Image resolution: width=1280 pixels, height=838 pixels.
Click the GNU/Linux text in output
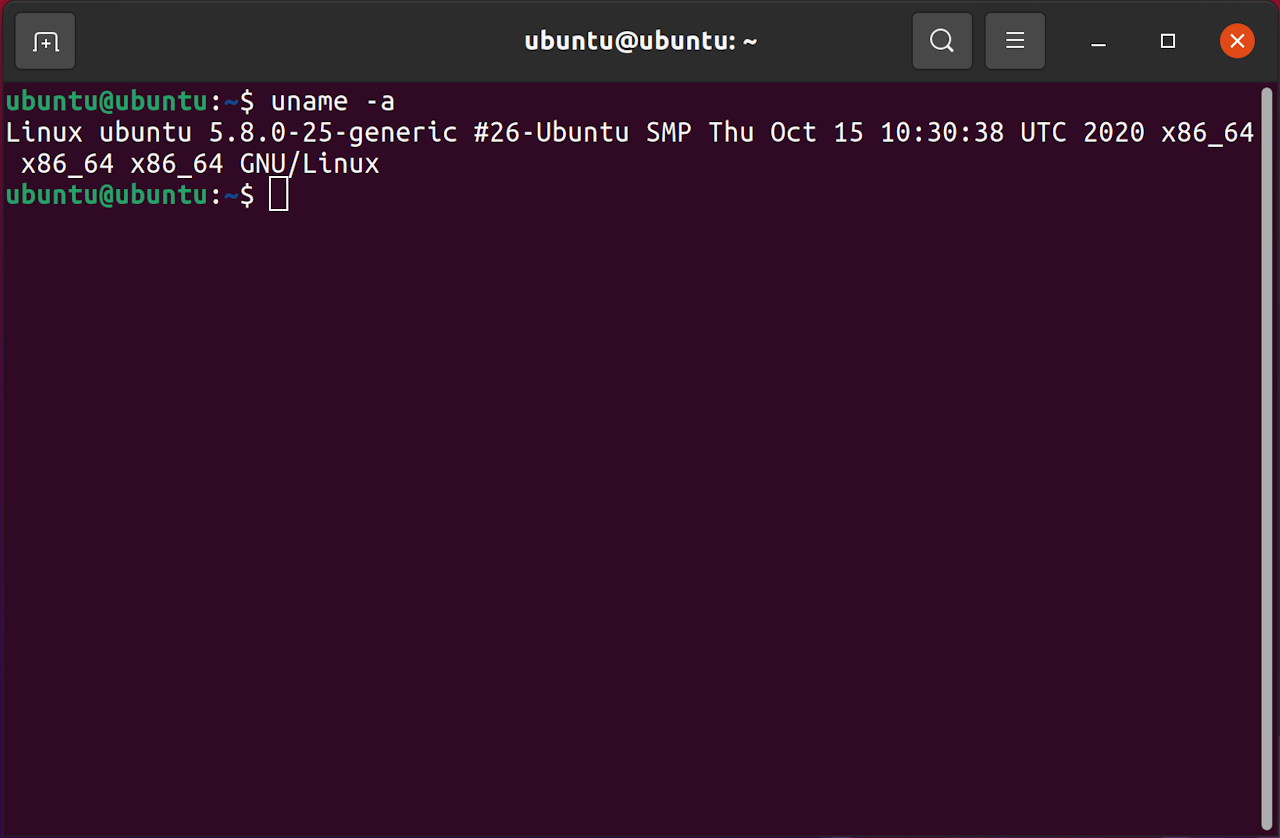[x=310, y=164]
